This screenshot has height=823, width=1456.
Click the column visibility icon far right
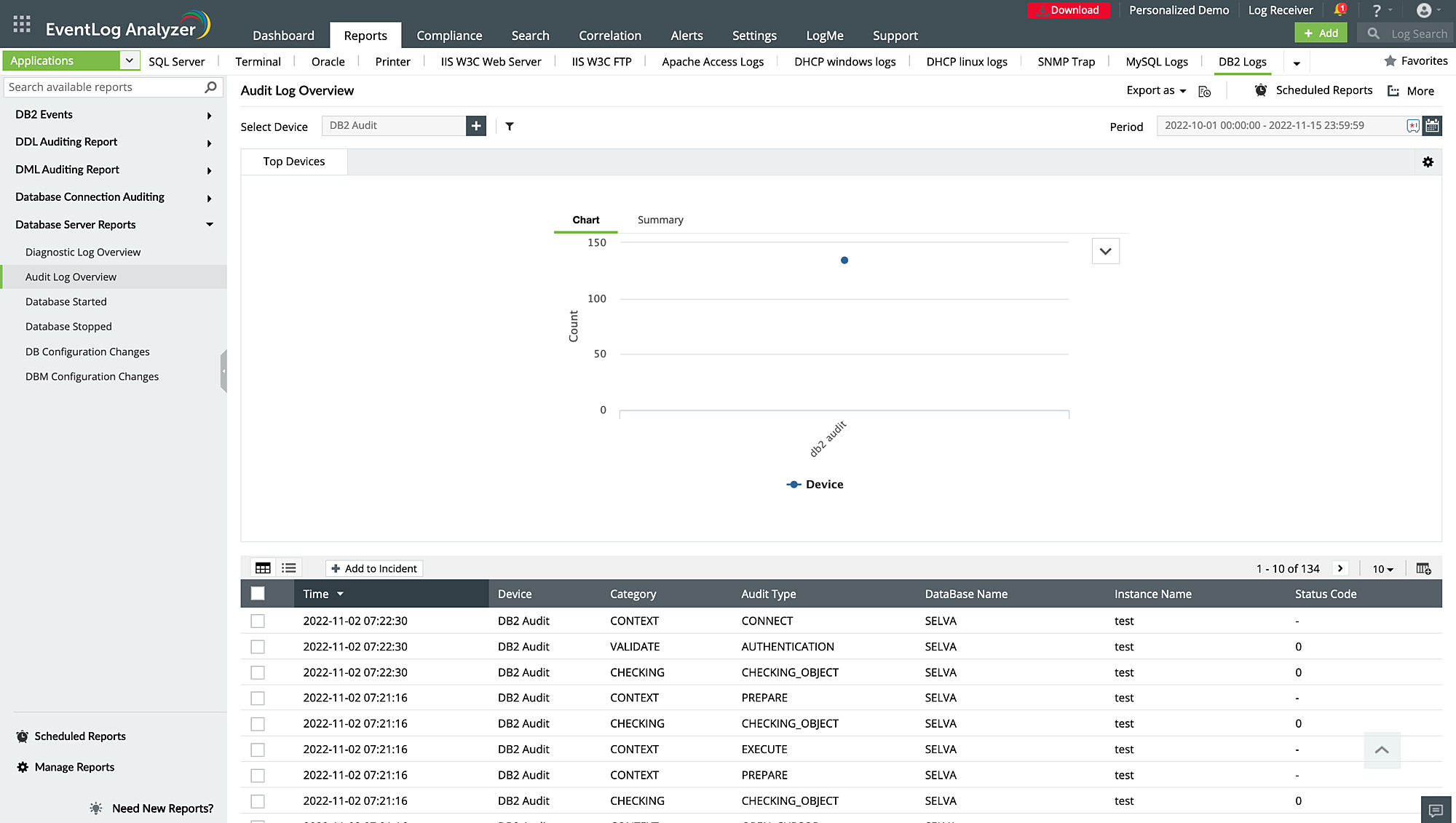coord(1423,568)
